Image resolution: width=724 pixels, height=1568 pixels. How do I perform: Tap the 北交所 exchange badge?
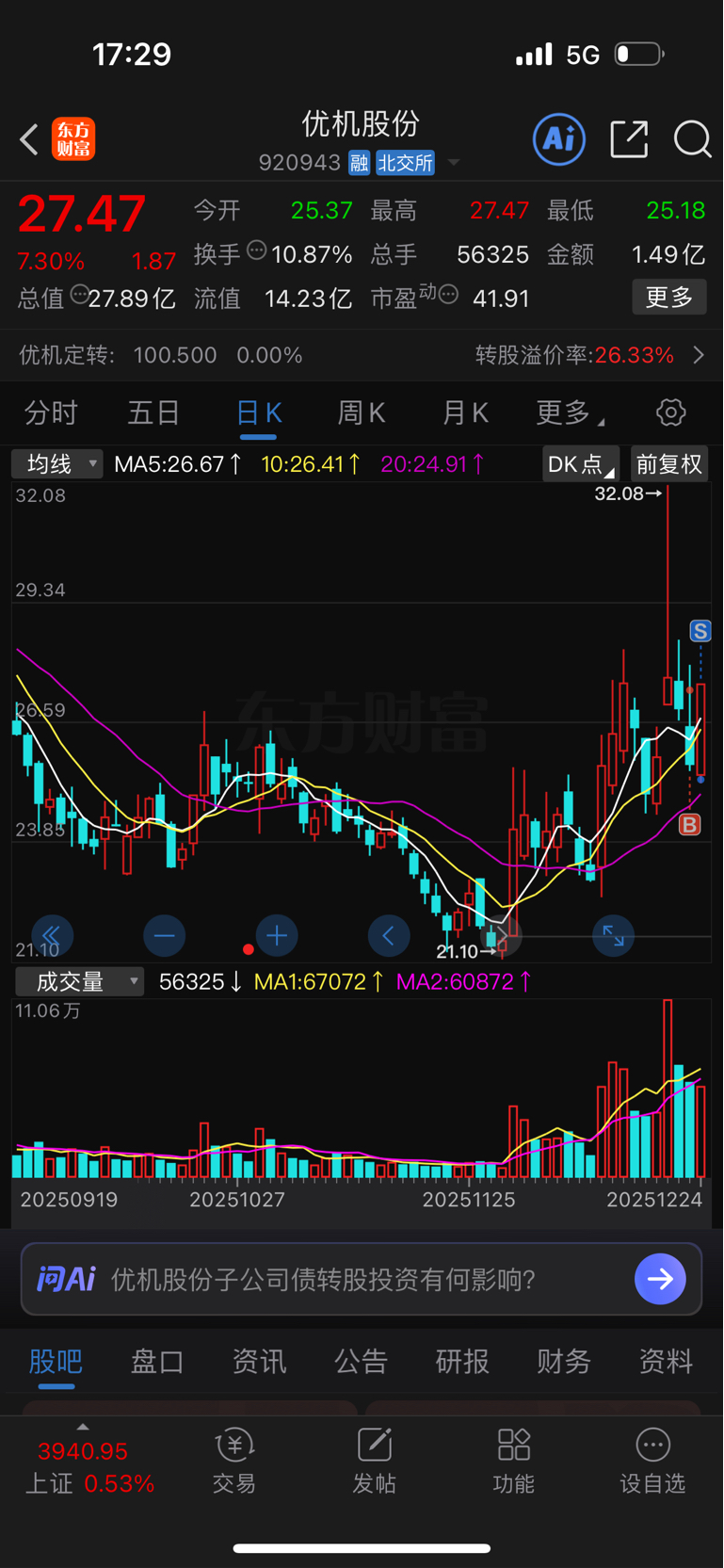(405, 163)
